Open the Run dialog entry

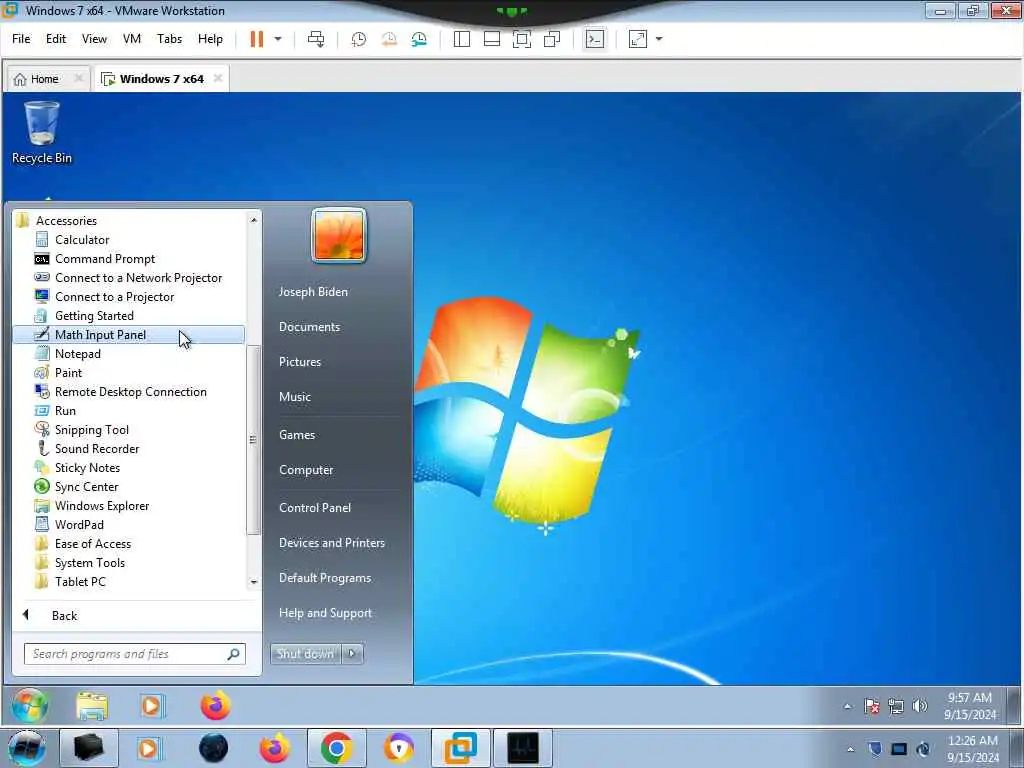click(65, 410)
